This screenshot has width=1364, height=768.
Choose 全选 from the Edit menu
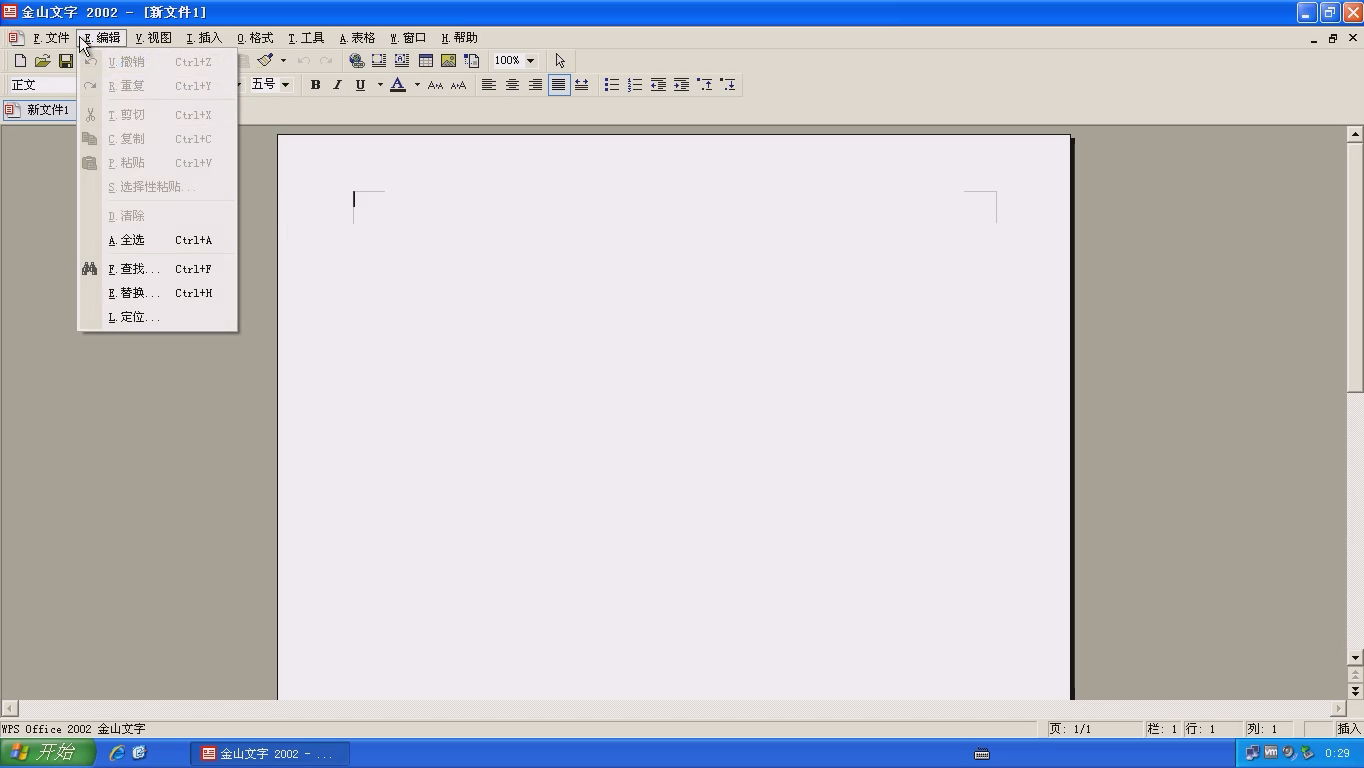point(157,240)
